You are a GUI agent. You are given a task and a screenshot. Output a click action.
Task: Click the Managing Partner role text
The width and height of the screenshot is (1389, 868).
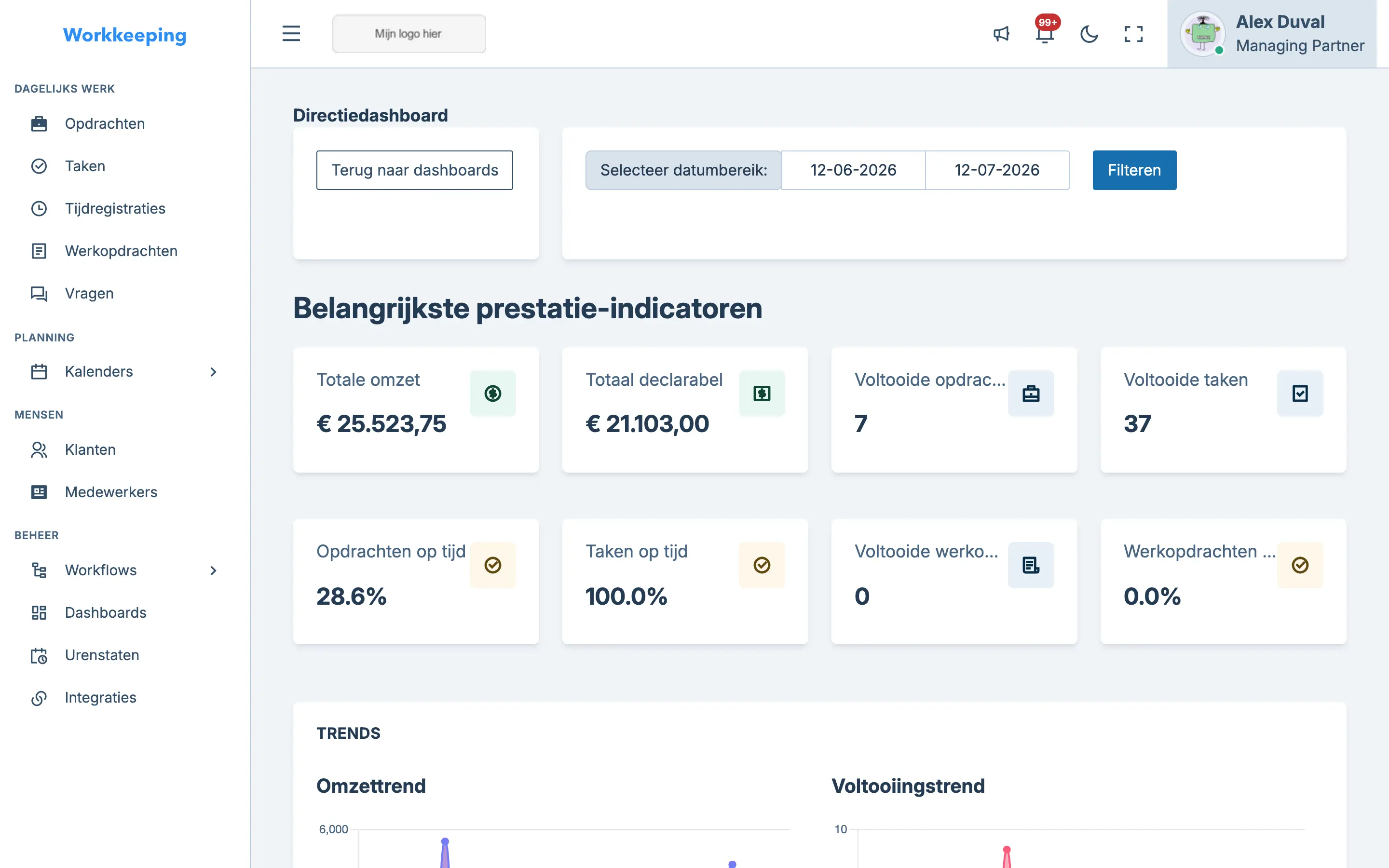(1300, 45)
